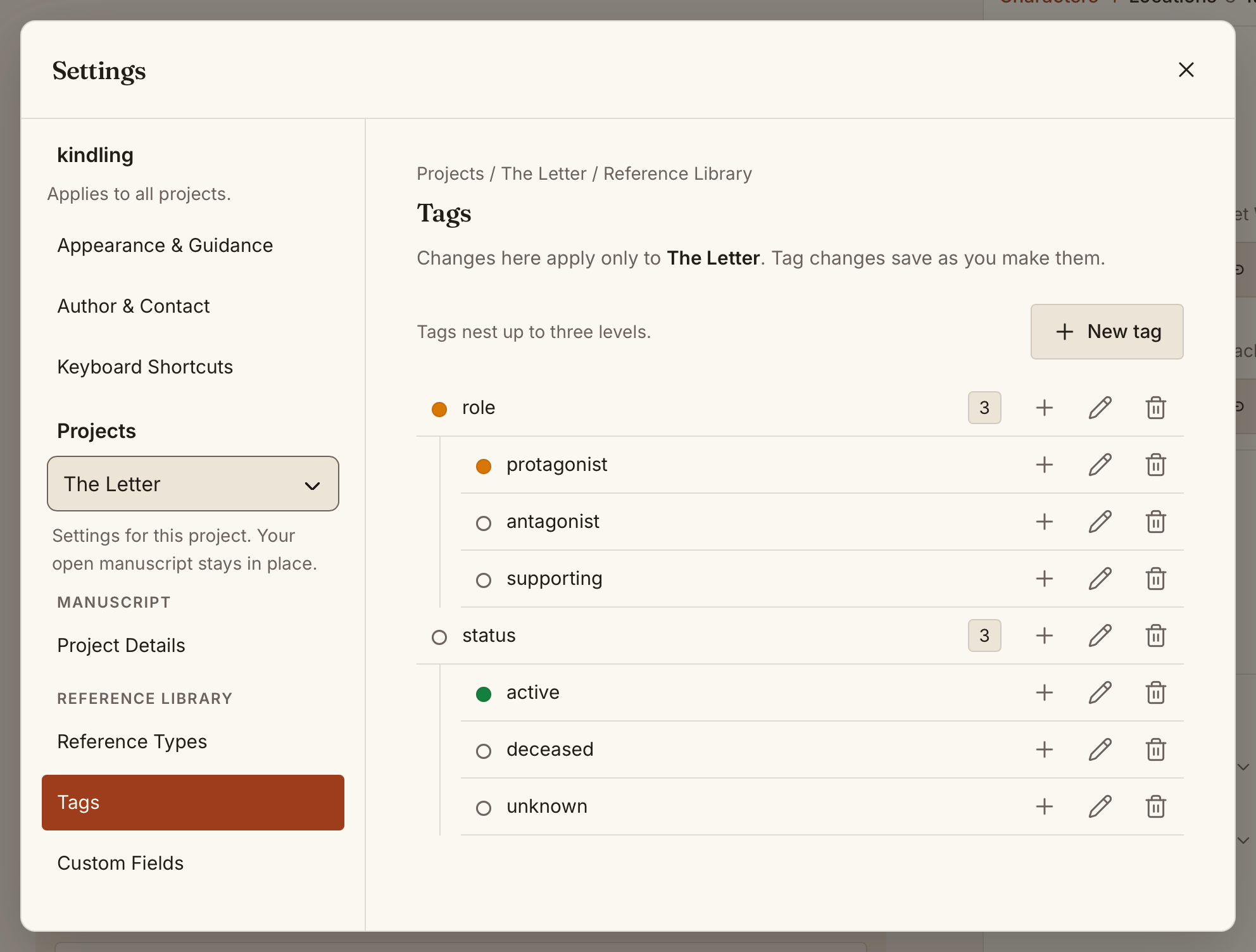Image resolution: width=1256 pixels, height=952 pixels.
Task: Add a child tag under active
Action: pos(1045,692)
